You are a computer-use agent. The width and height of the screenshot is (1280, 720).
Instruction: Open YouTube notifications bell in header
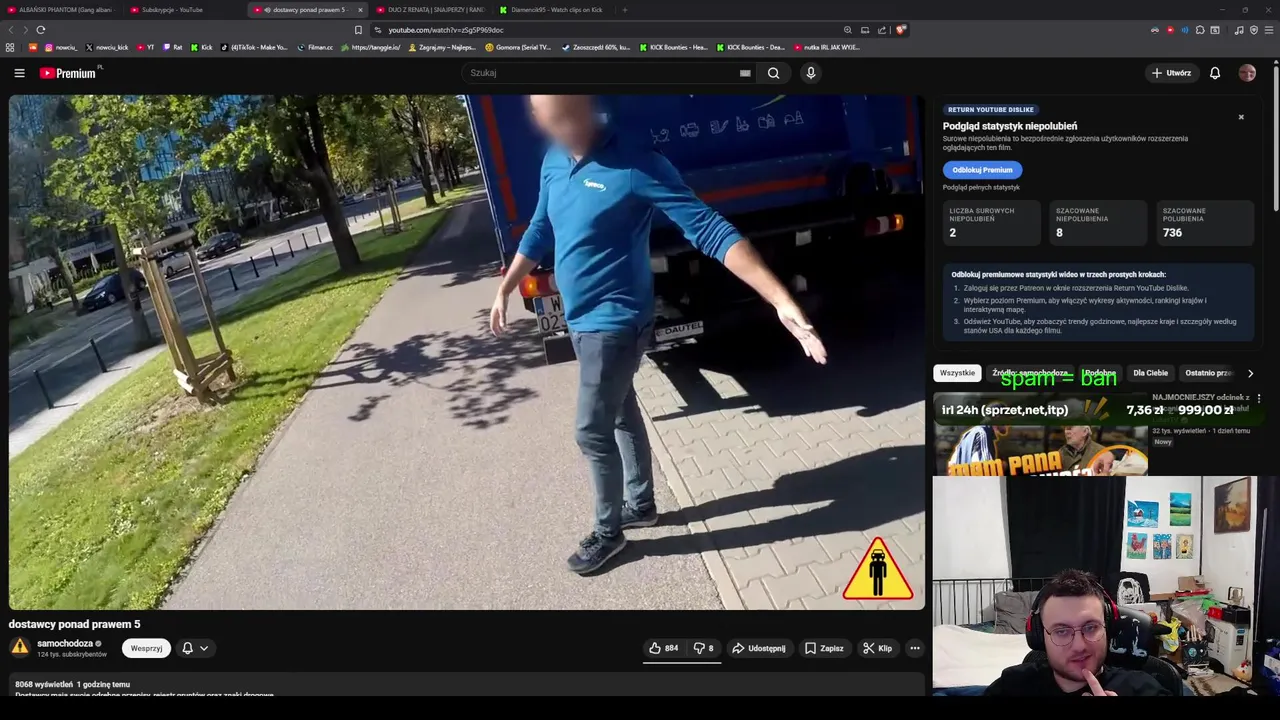pyautogui.click(x=1215, y=73)
